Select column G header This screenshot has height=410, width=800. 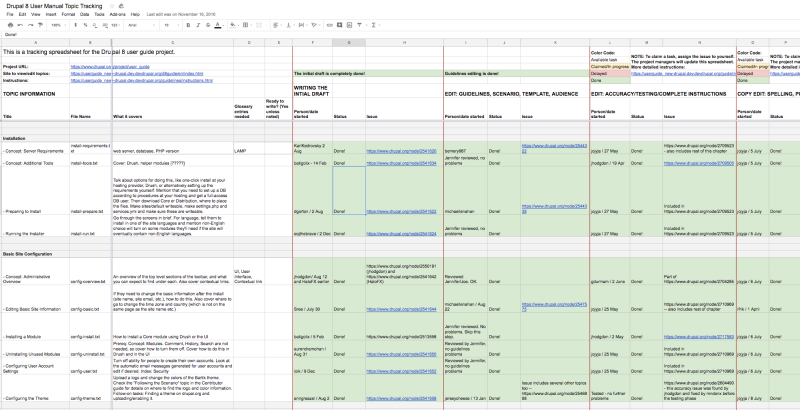click(x=349, y=43)
